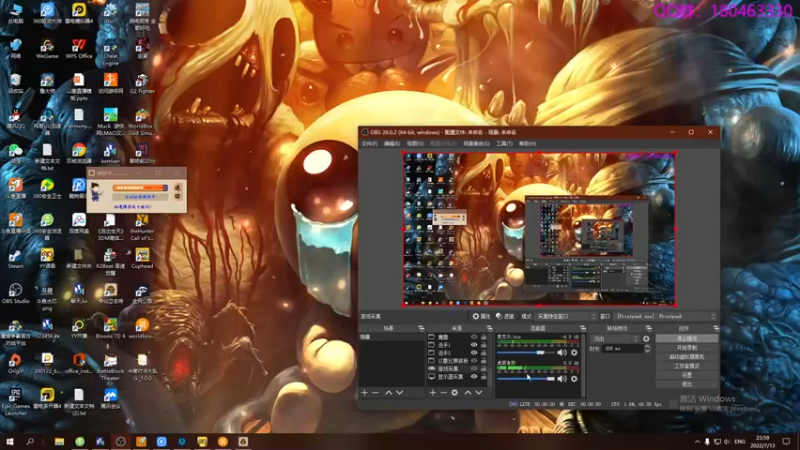Open source properties gear in sources toolbar
This screenshot has height=450, width=800.
(x=455, y=392)
